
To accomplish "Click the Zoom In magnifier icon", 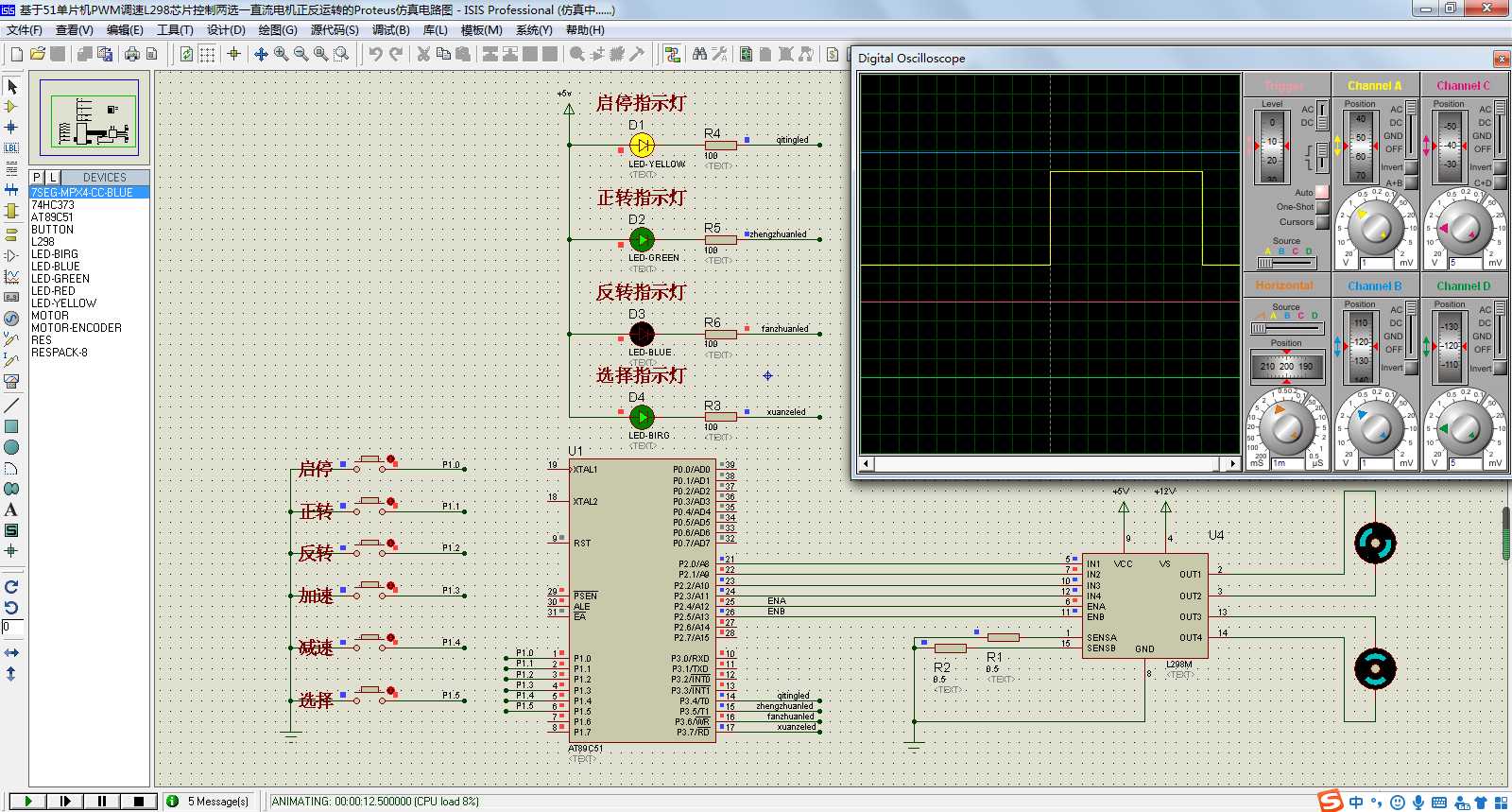I will coord(282,54).
